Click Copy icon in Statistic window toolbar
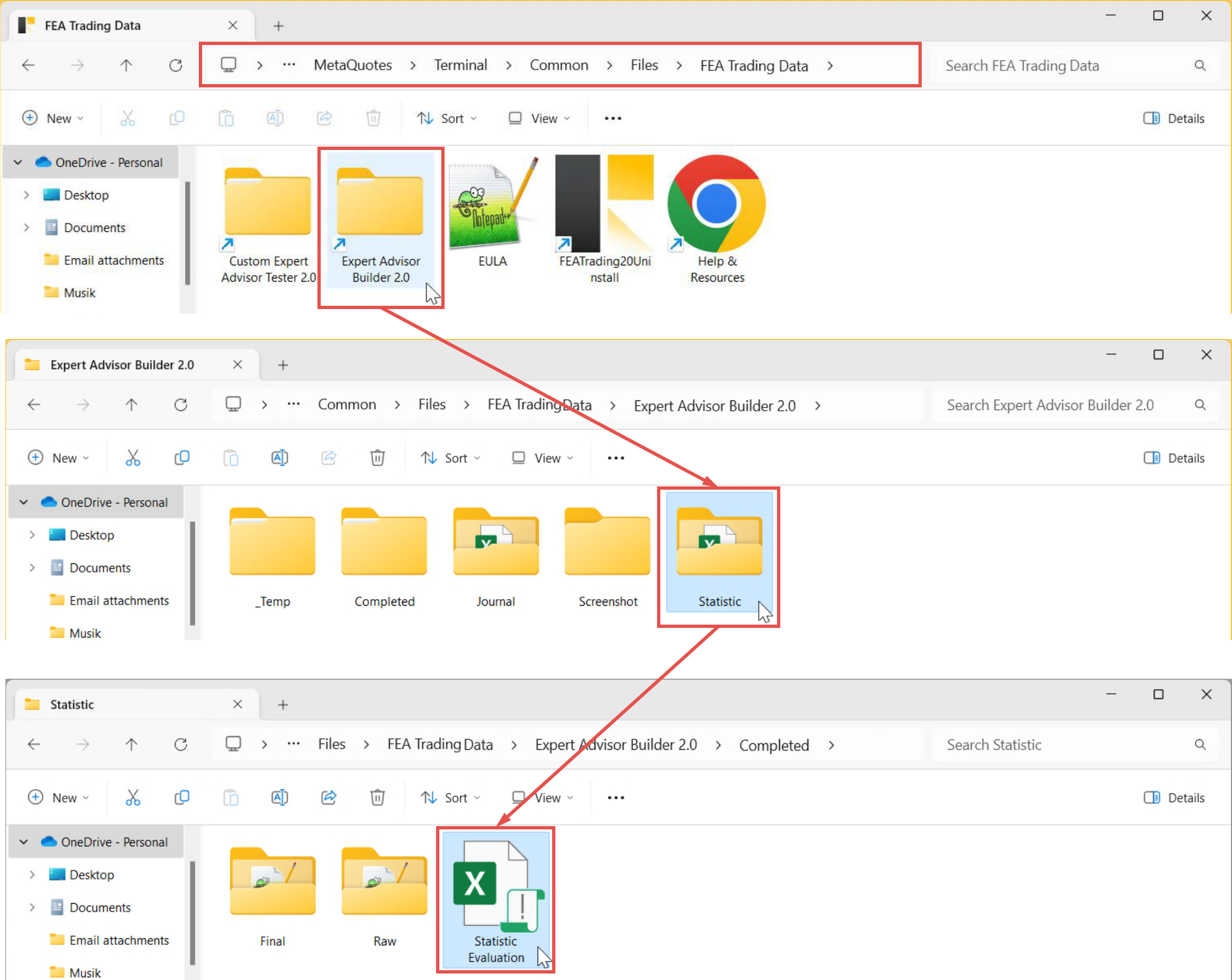 coord(182,797)
